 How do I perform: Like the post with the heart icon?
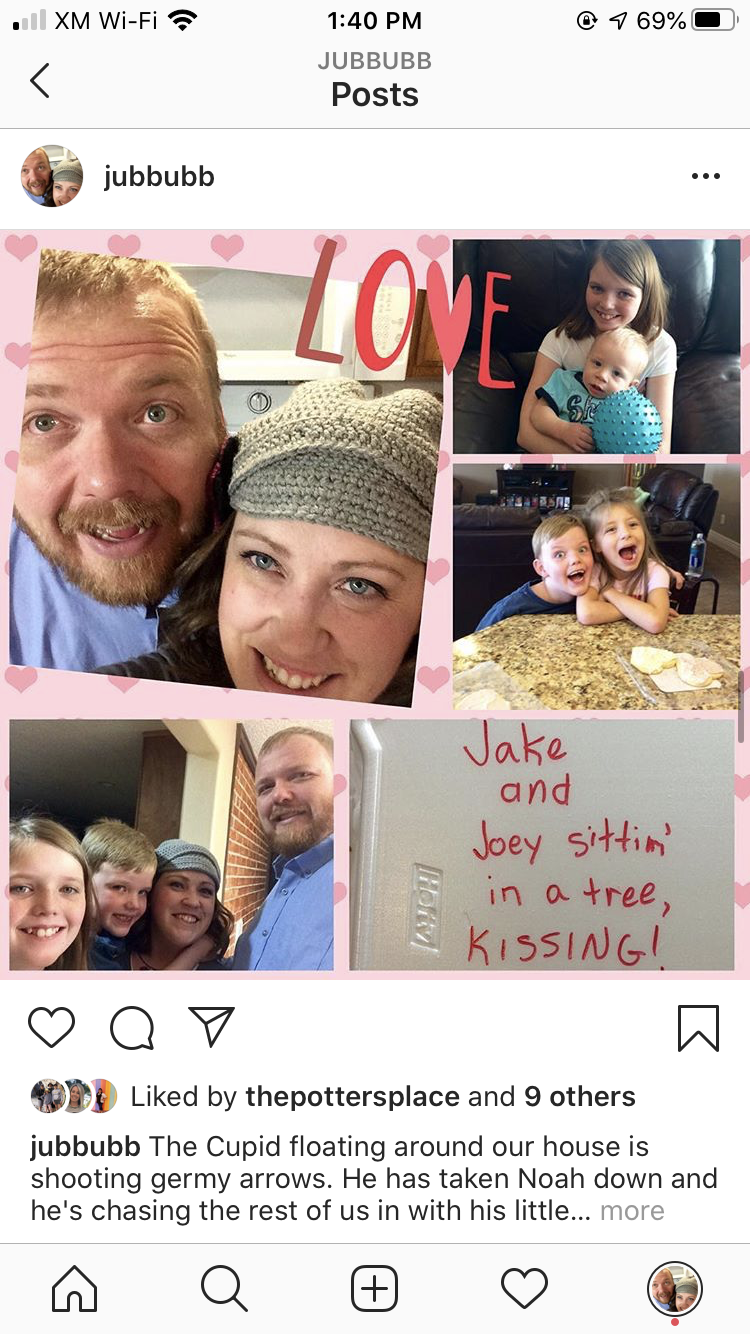(x=51, y=1027)
